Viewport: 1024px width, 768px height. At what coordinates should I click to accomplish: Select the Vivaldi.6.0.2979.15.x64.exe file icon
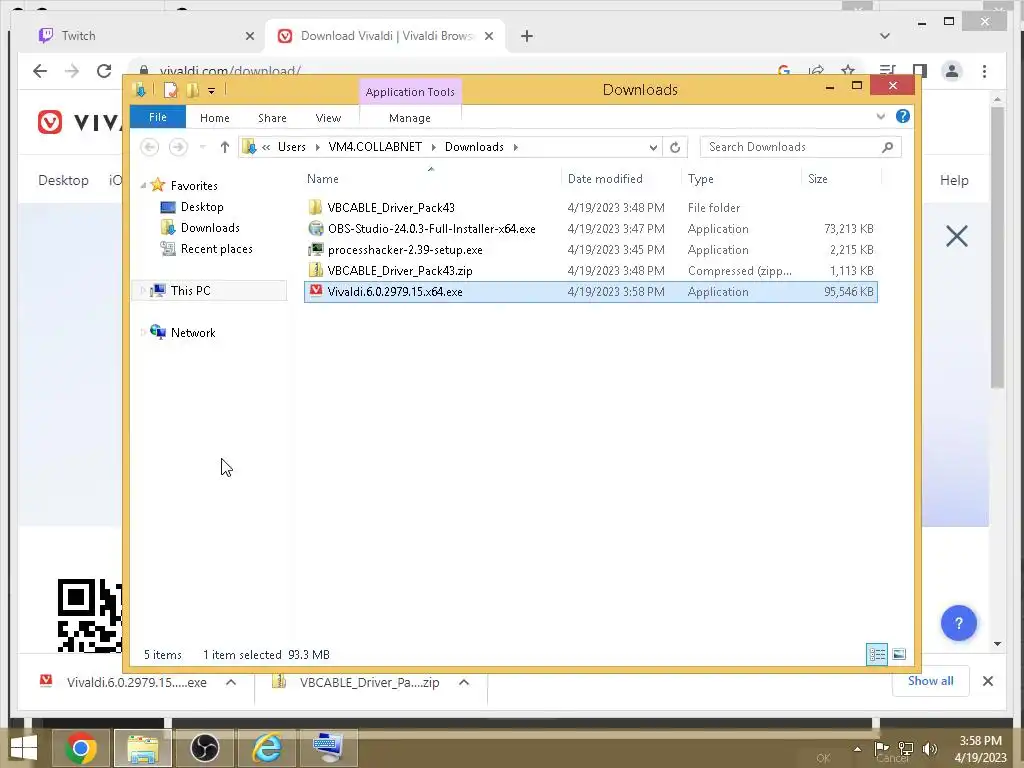pyautogui.click(x=315, y=291)
